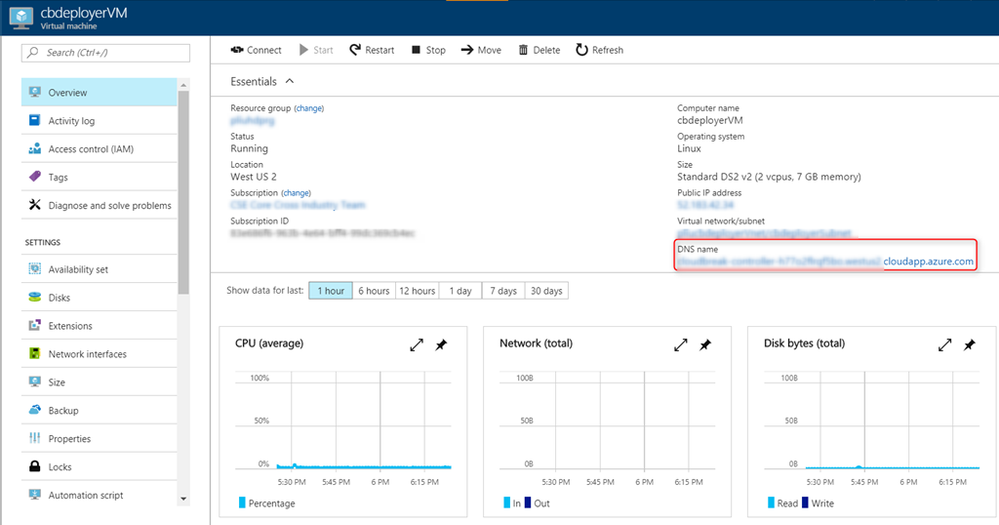This screenshot has height=525, width=999.
Task: Pin the CPU (average) chart
Action: tap(441, 345)
